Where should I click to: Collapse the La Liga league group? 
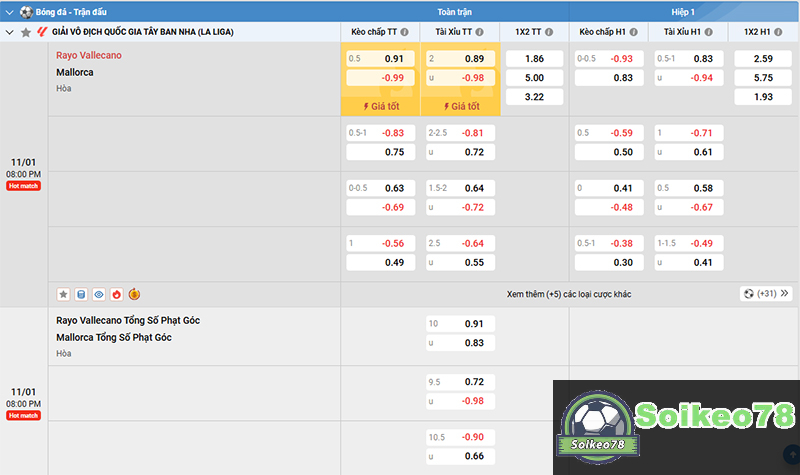tap(10, 32)
